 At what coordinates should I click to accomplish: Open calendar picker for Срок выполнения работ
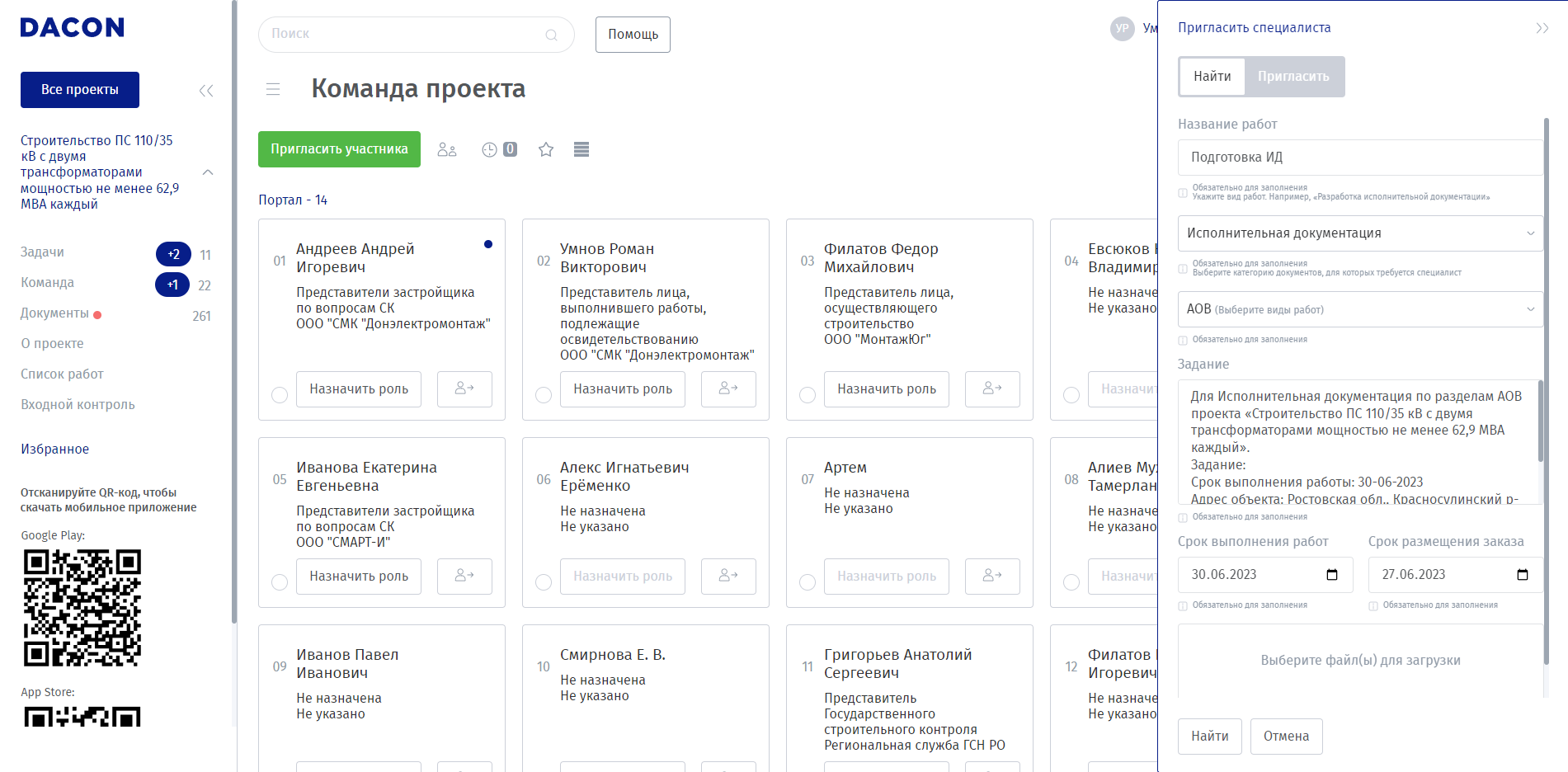tap(1331, 575)
